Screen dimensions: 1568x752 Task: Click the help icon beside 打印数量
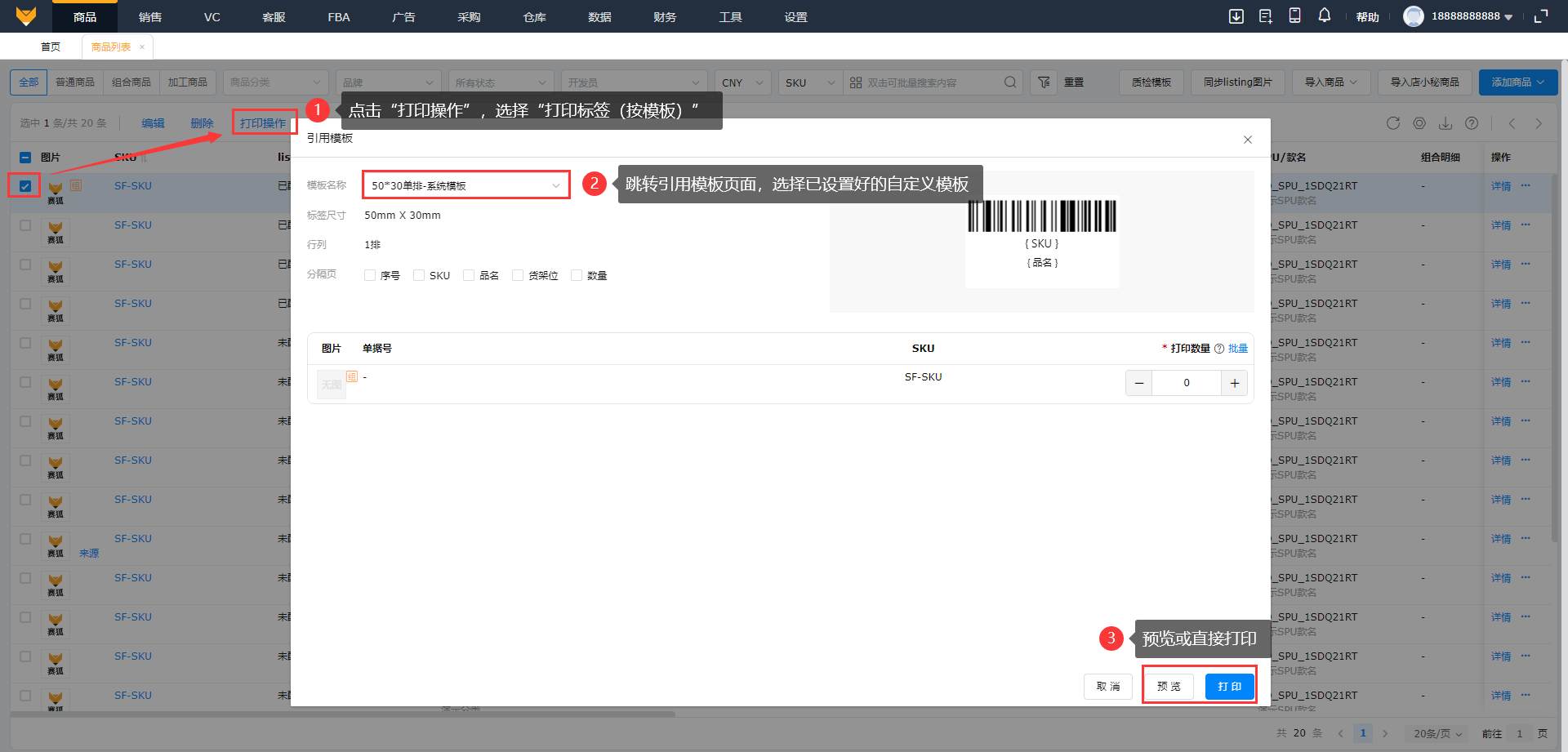(1219, 349)
